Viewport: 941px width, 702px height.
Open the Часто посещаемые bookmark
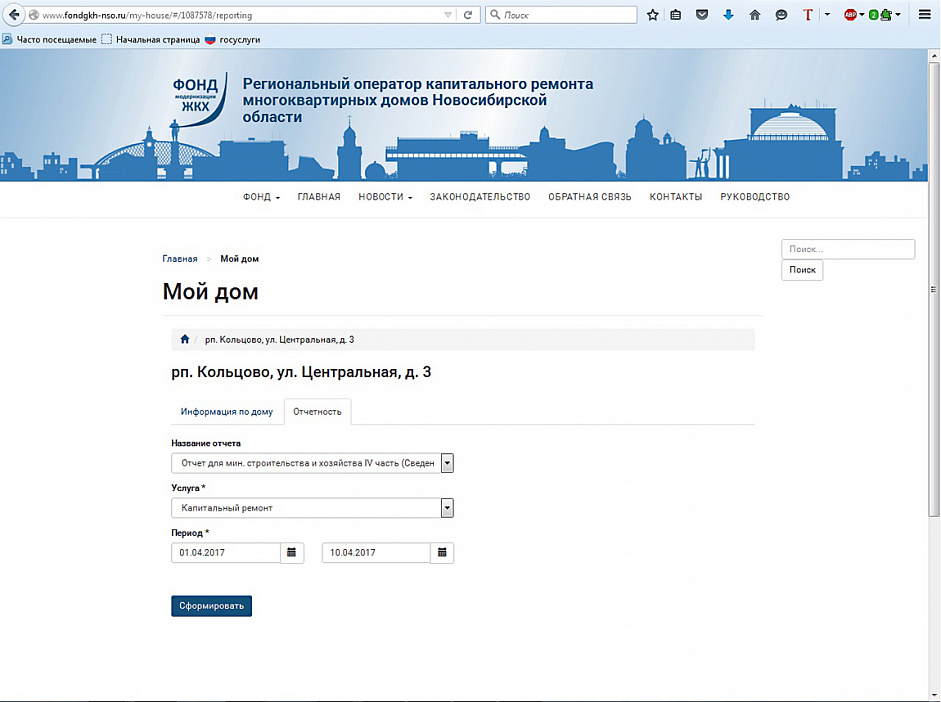(x=50, y=40)
